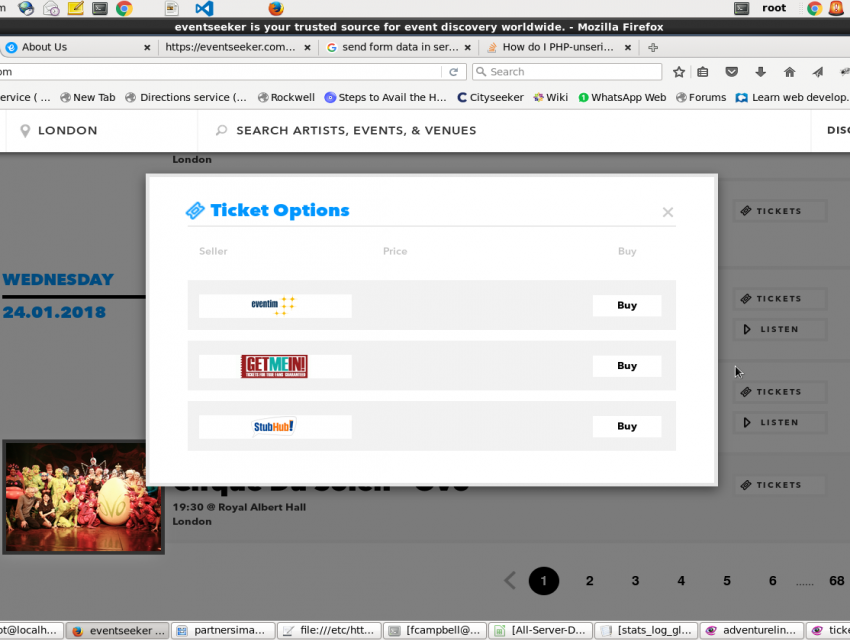Switch to the 'How do I PHP-unseri...' tab
850x640 pixels.
pyautogui.click(x=559, y=47)
